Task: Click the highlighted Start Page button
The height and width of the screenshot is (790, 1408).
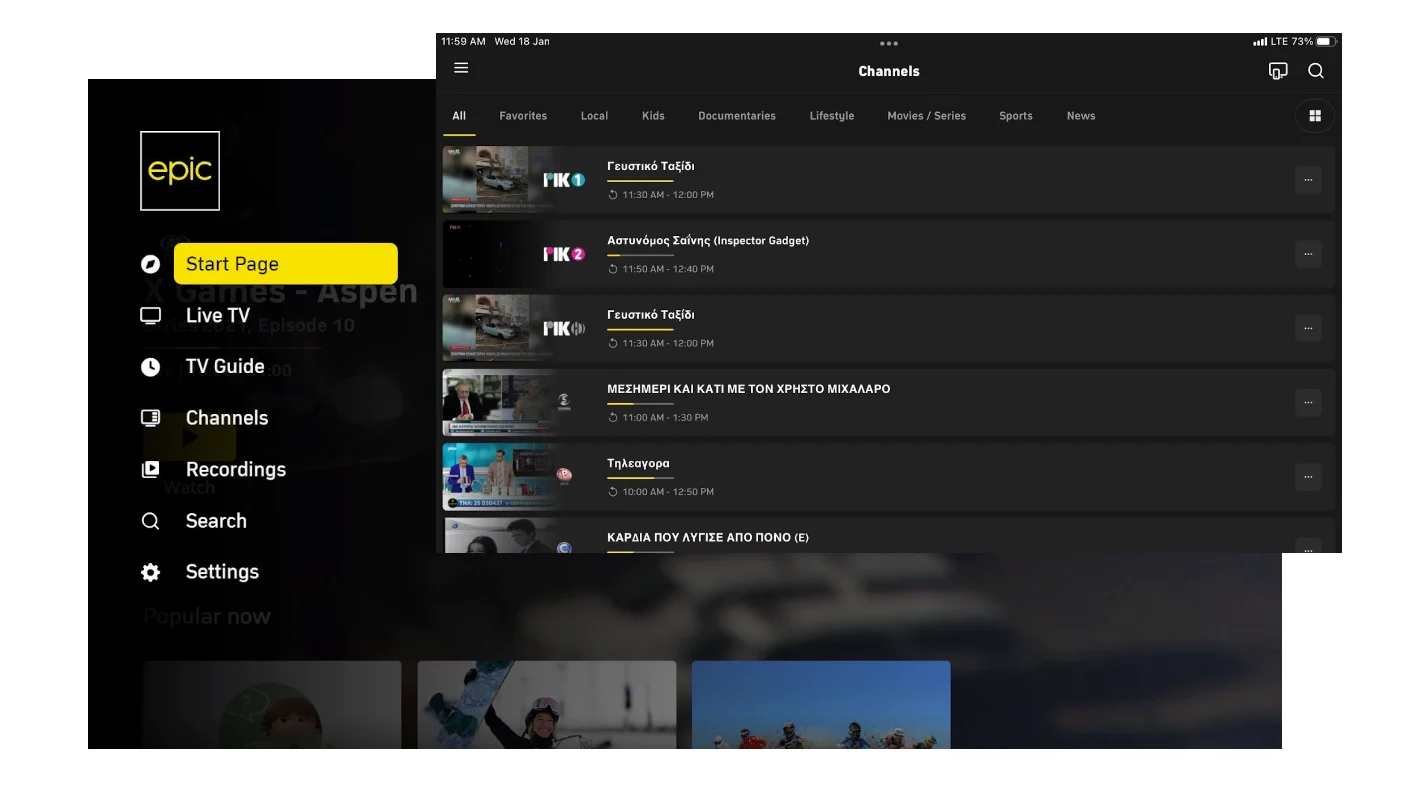Action: click(285, 263)
